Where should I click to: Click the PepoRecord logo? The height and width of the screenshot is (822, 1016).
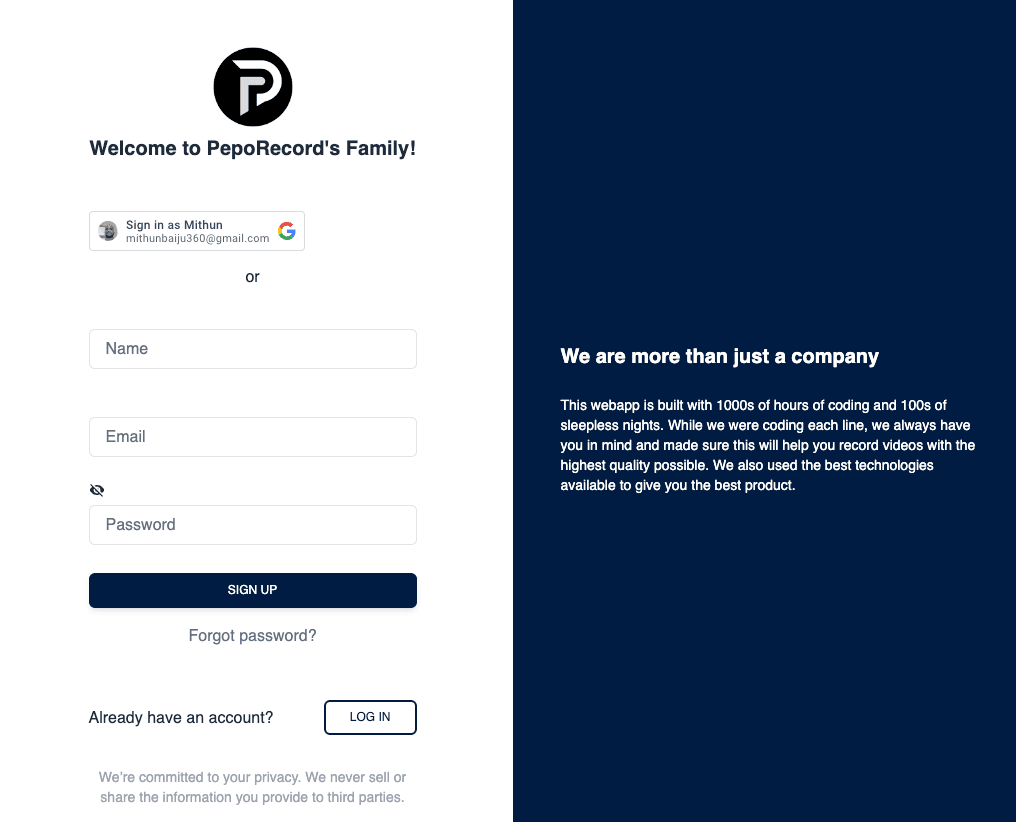[253, 87]
